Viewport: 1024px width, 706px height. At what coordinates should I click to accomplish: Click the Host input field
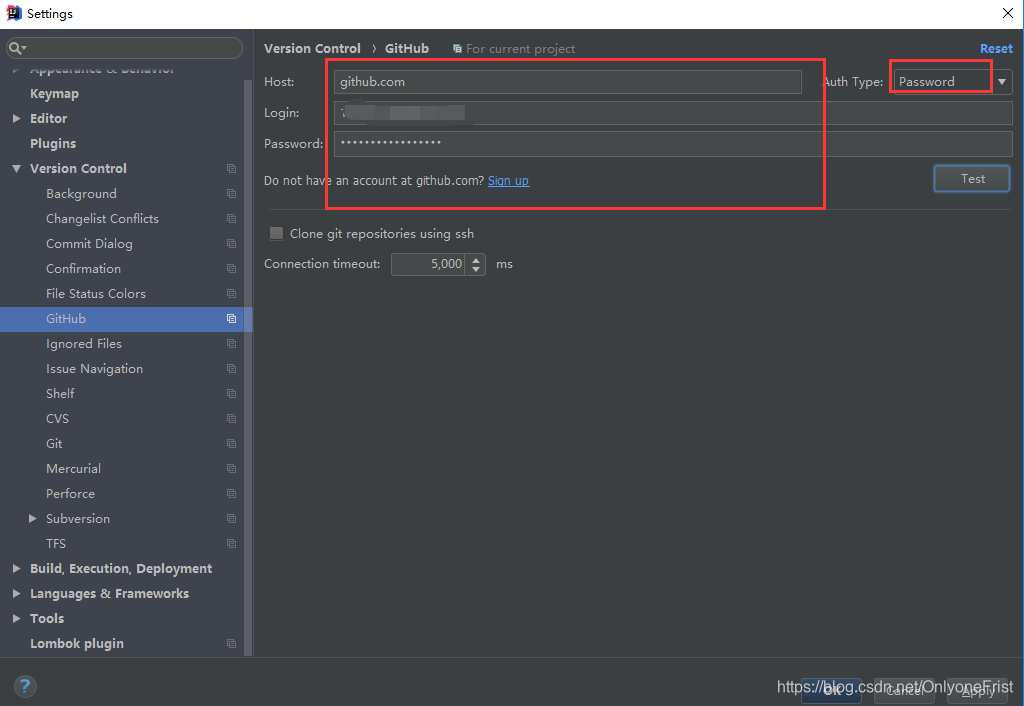(568, 82)
